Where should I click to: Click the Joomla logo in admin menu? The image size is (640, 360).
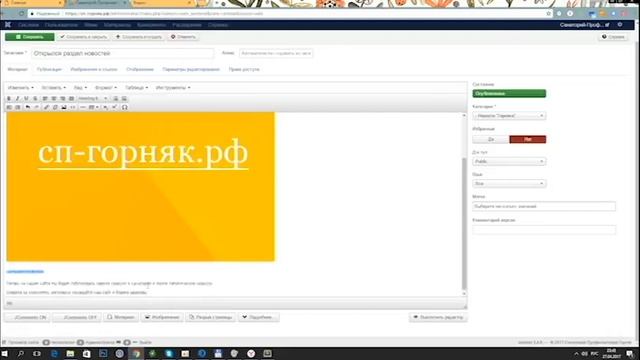coord(8,25)
